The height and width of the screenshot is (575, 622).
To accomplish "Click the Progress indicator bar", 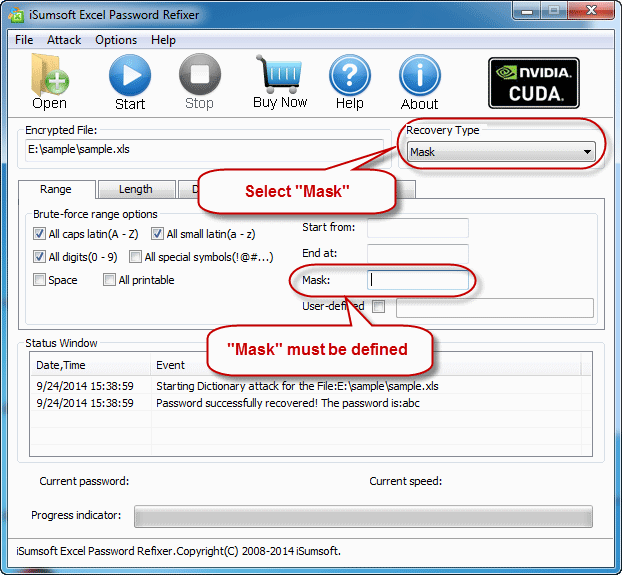I will pyautogui.click(x=363, y=516).
